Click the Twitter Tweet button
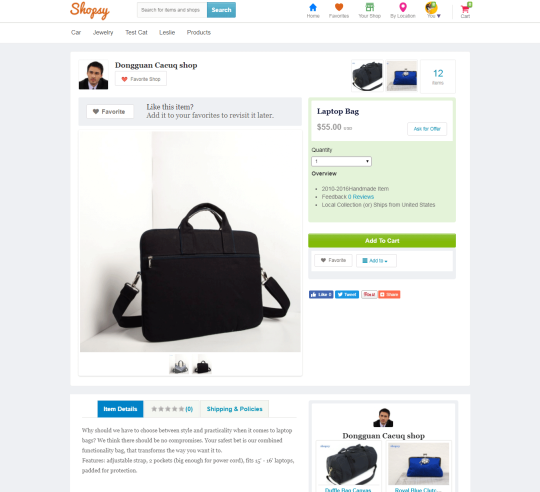The height and width of the screenshot is (492, 540). pos(347,294)
